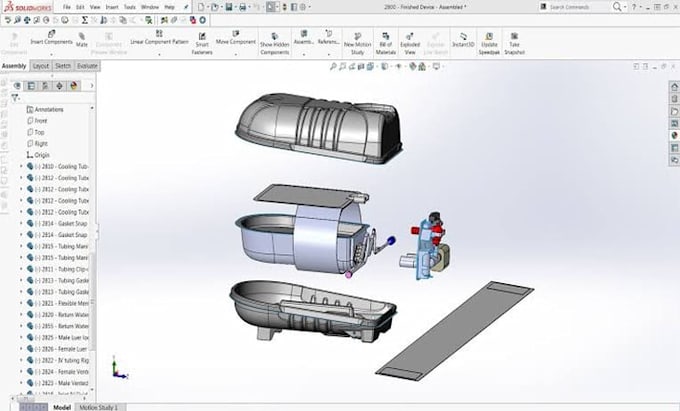
Task: Select the Front plane in tree
Action: pos(37,121)
